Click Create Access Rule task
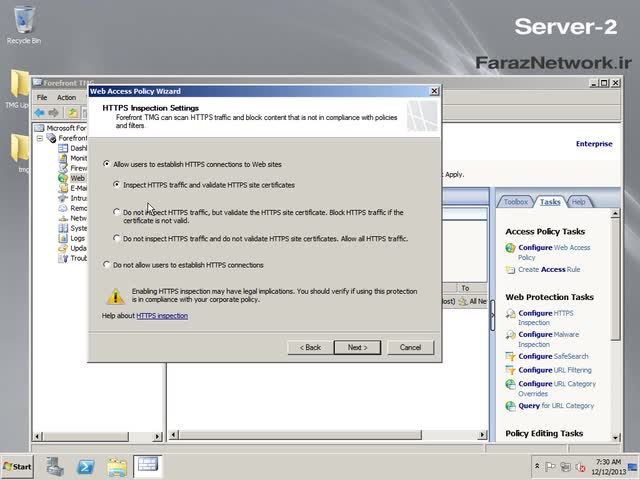This screenshot has width=640, height=480. pyautogui.click(x=549, y=269)
